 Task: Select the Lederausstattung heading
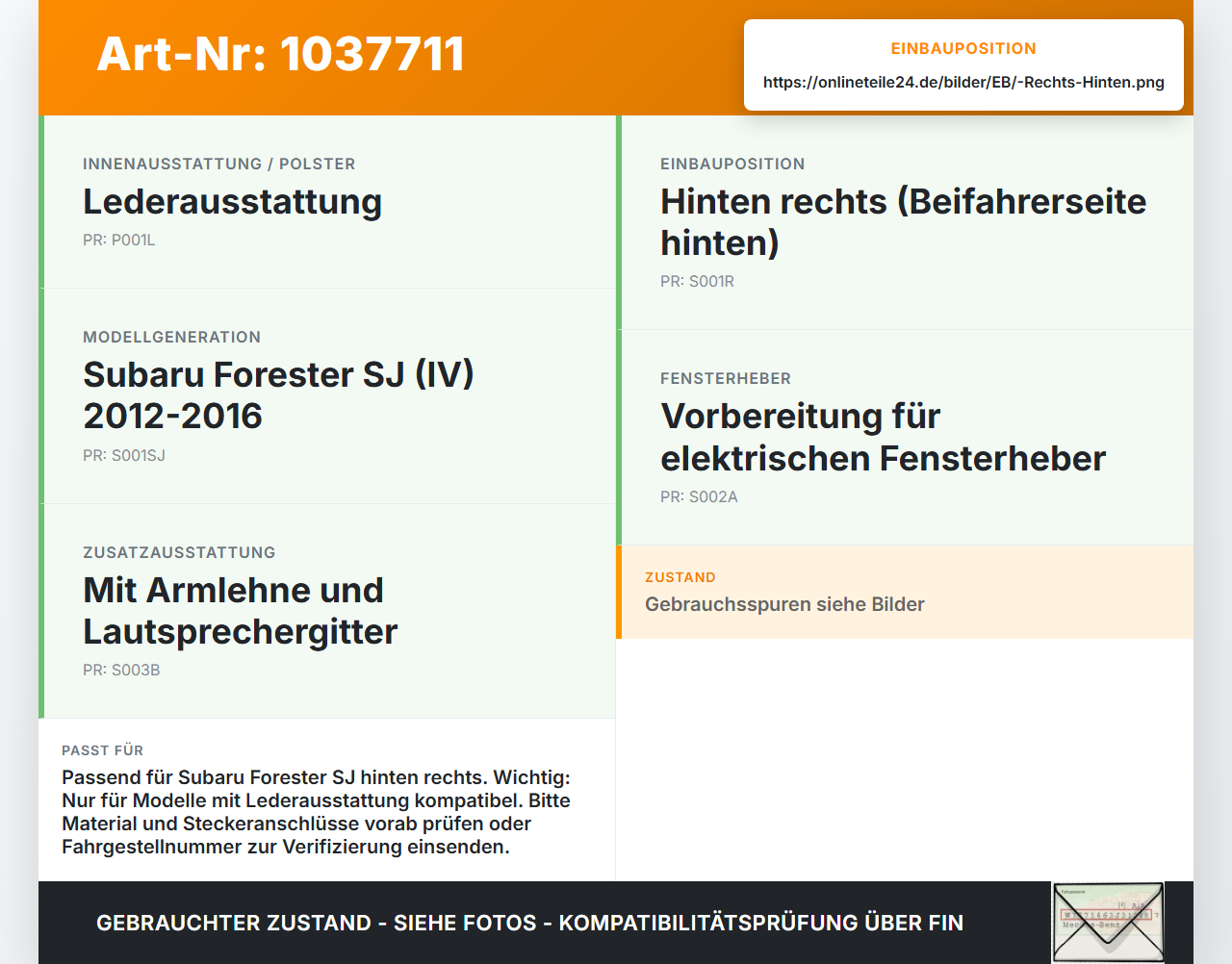(232, 201)
